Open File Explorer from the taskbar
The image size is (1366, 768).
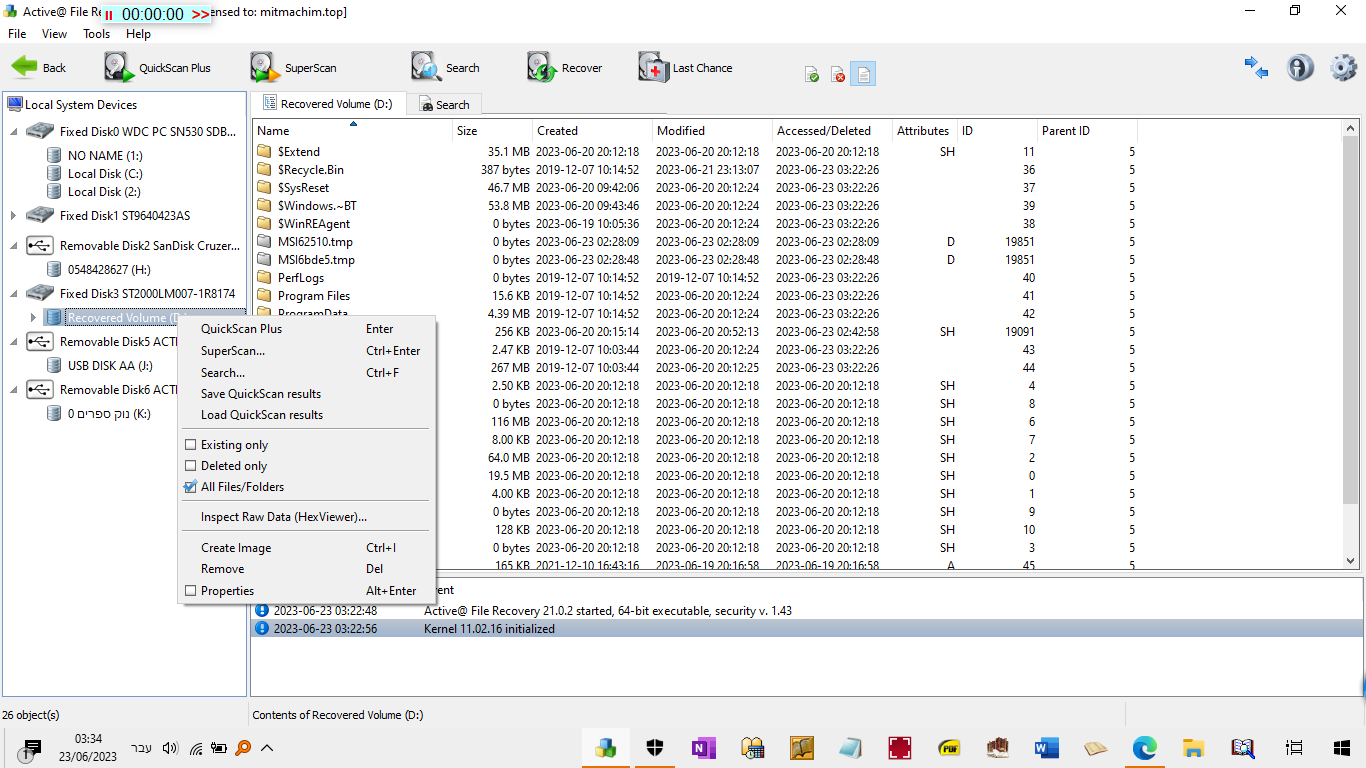coord(1193,748)
